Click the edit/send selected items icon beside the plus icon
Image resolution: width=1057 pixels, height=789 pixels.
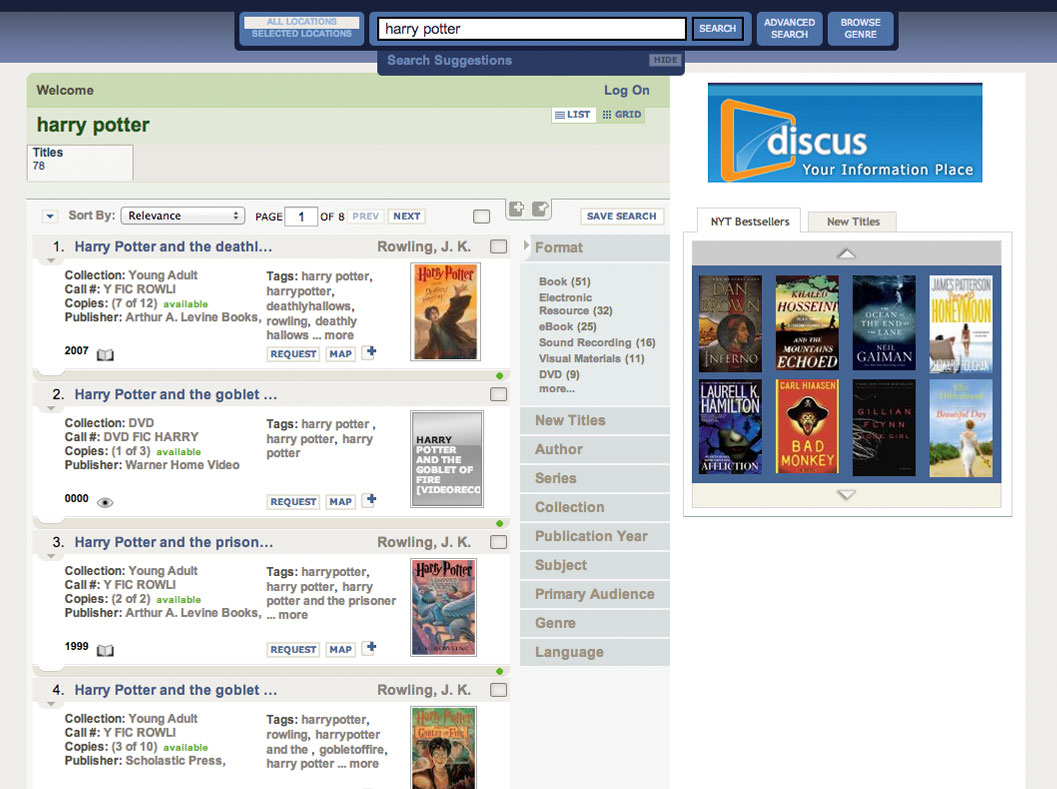click(x=540, y=209)
